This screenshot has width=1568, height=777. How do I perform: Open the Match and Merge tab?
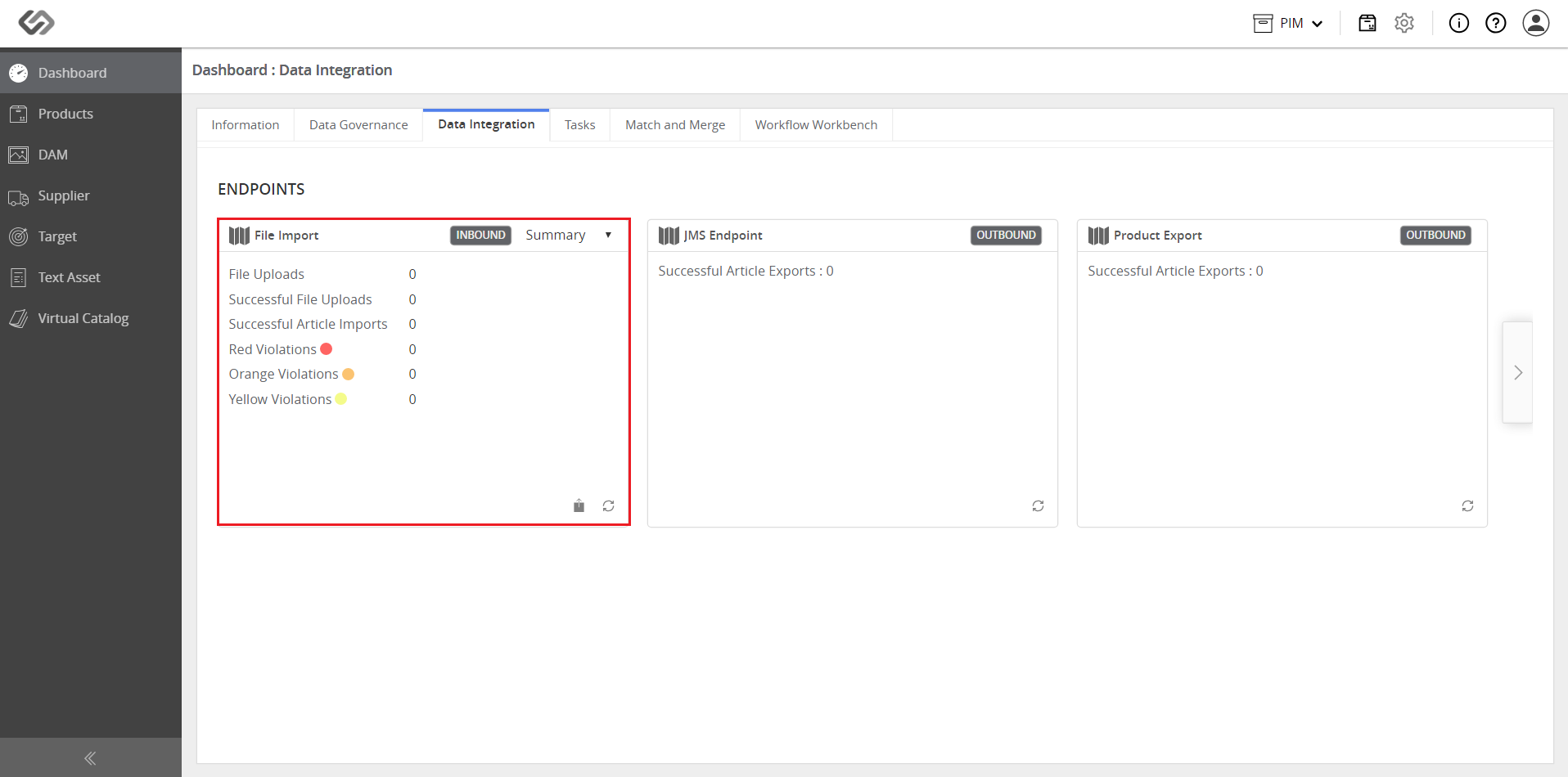(675, 125)
